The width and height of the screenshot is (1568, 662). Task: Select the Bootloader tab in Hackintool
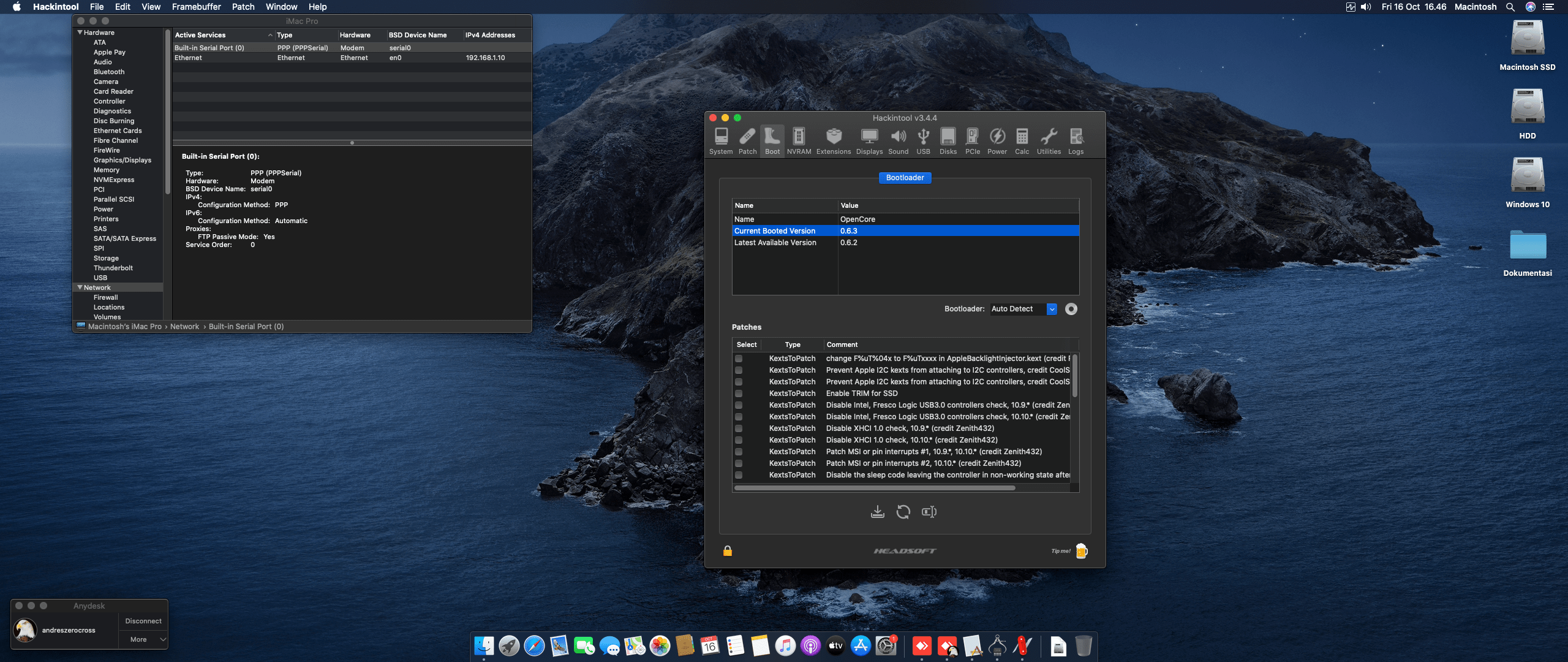coord(905,178)
